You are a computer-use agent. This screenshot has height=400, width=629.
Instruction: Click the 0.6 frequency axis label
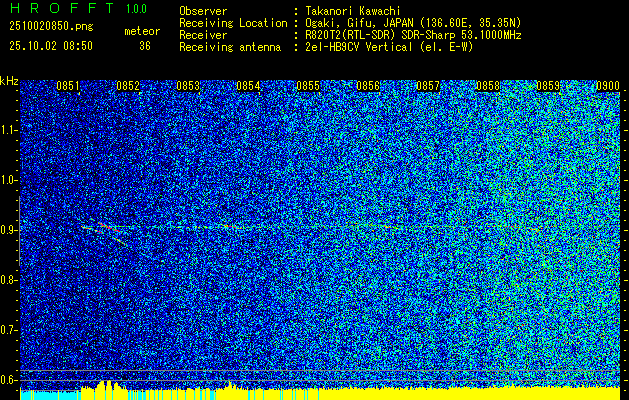pyautogui.click(x=7, y=380)
